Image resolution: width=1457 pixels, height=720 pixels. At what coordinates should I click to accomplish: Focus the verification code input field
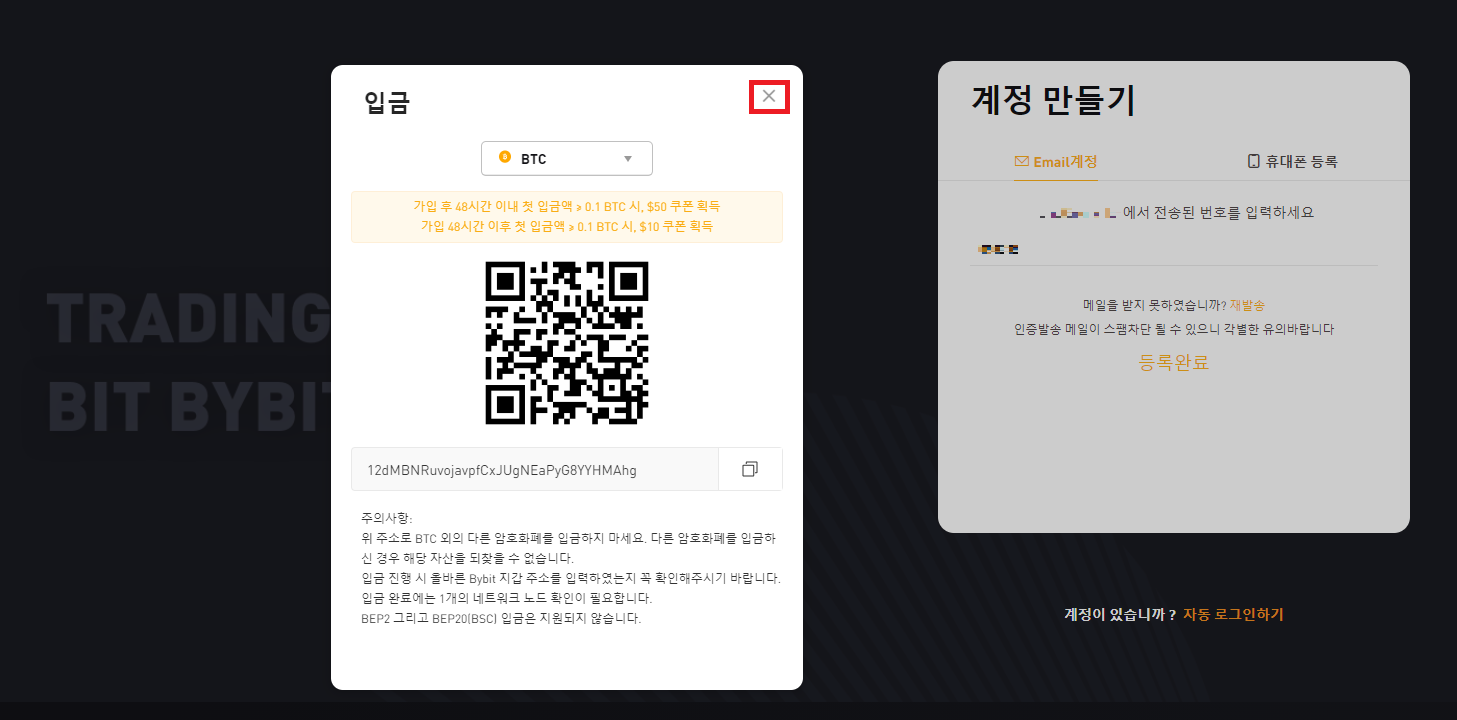click(x=1174, y=249)
